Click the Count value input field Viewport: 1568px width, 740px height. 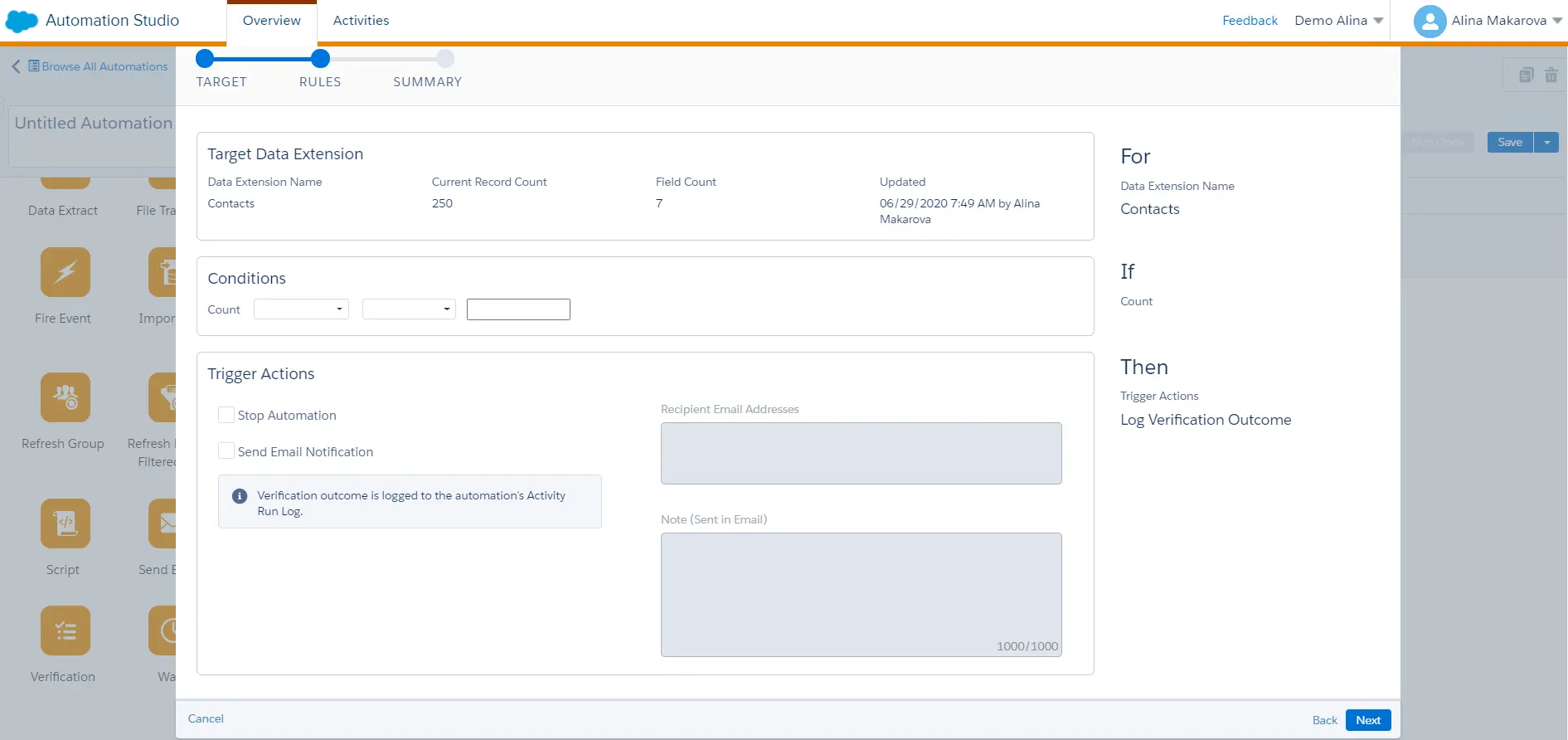tap(518, 309)
